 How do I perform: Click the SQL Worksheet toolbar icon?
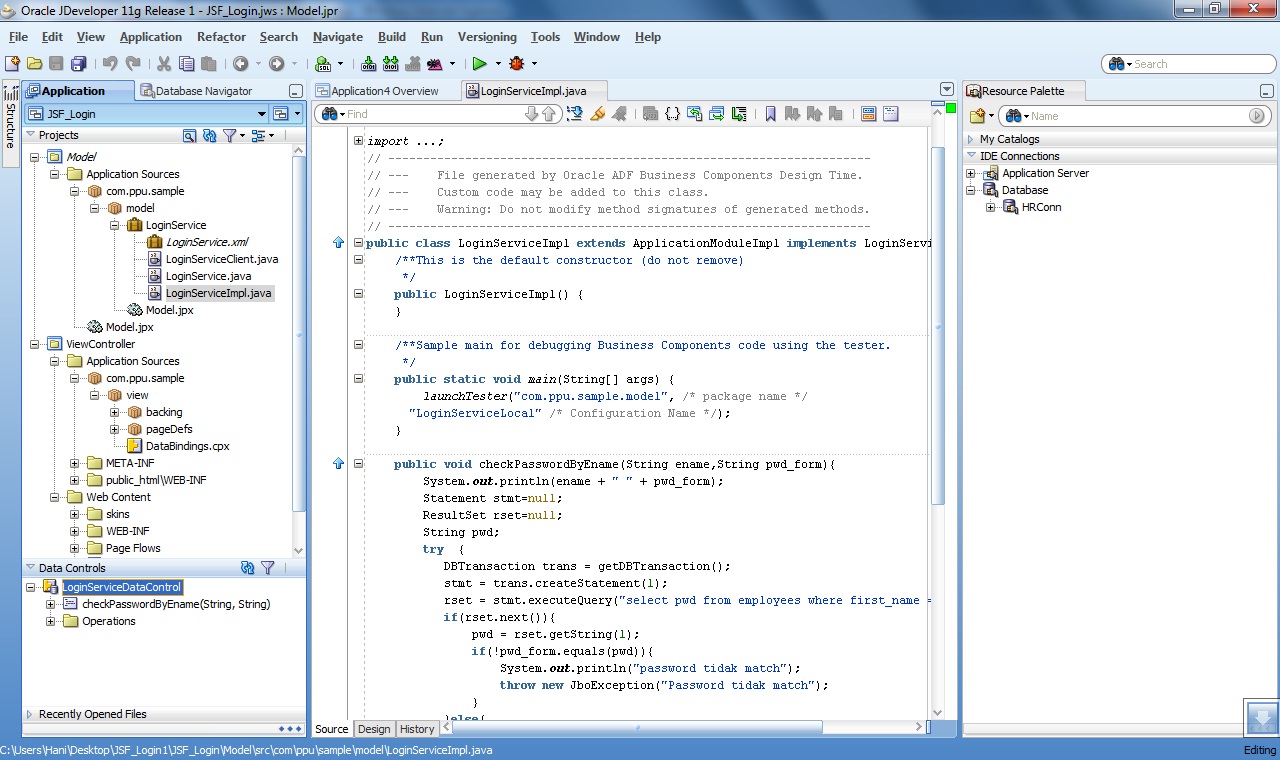323,64
